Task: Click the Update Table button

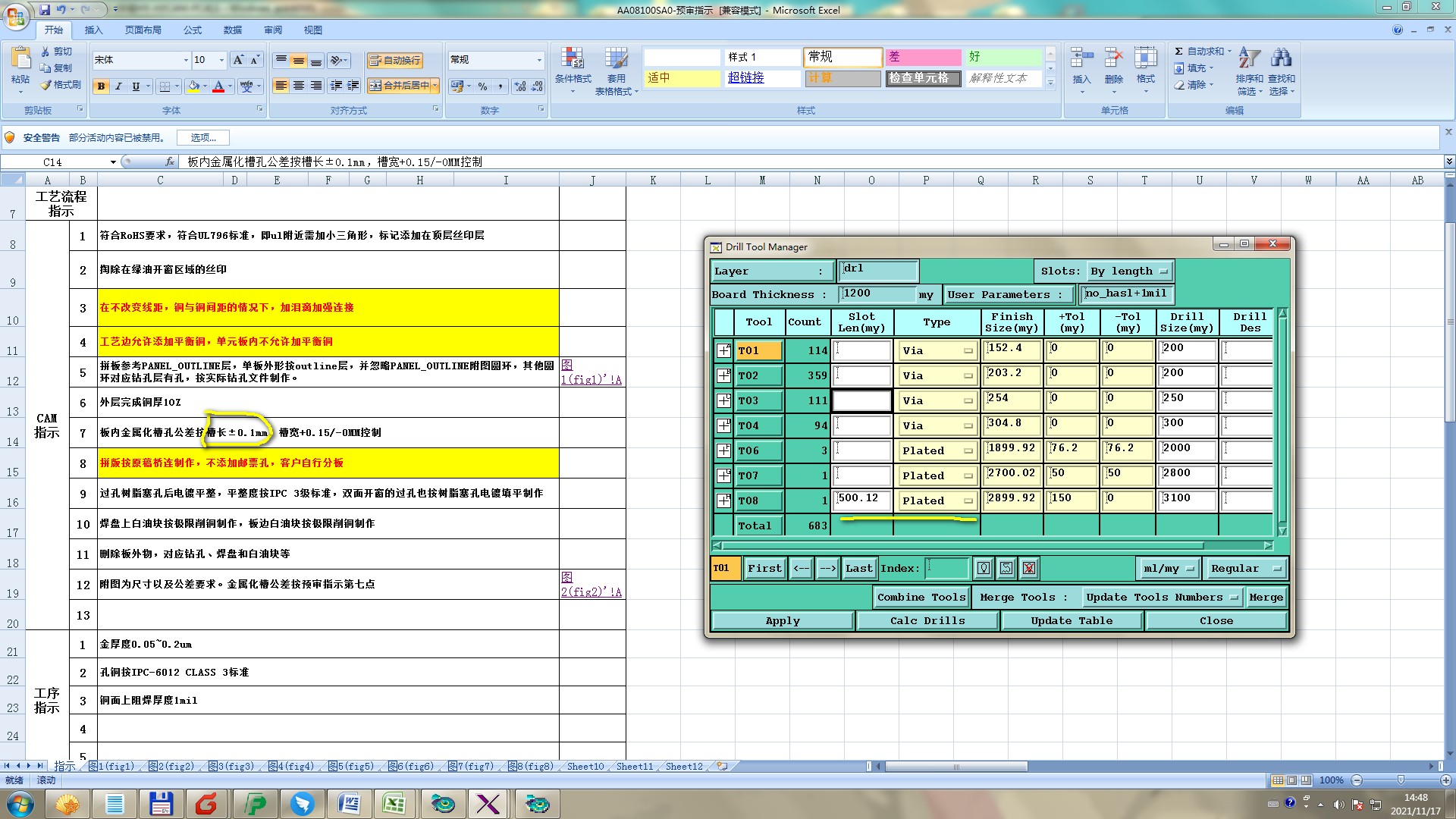Action: click(1072, 621)
